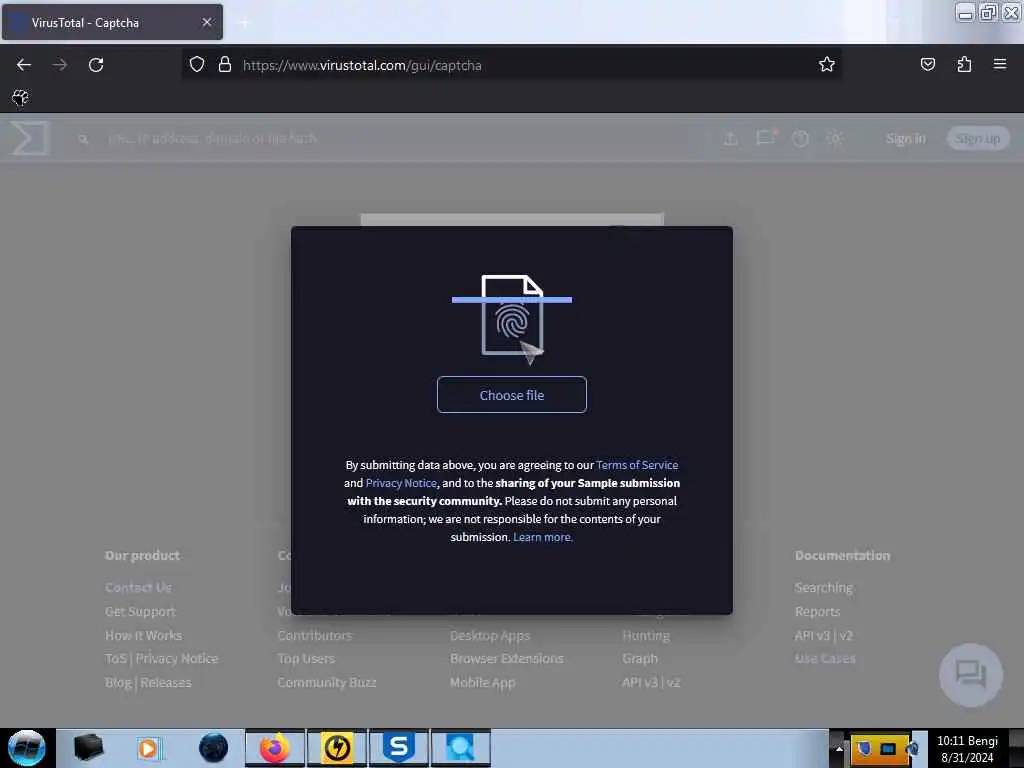Open the How It Works footer link

point(143,635)
